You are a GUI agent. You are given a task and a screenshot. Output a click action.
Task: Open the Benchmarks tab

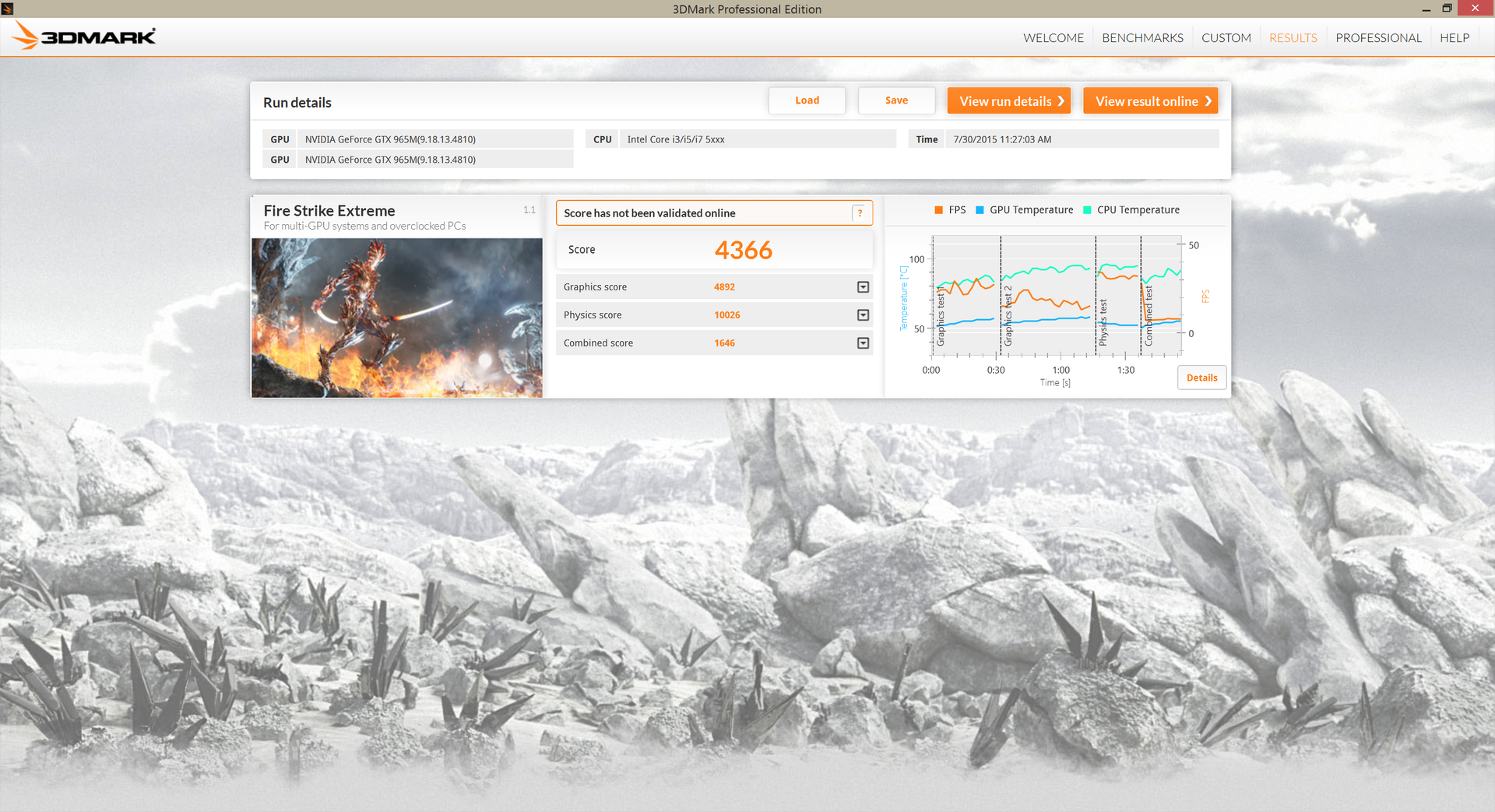1142,37
